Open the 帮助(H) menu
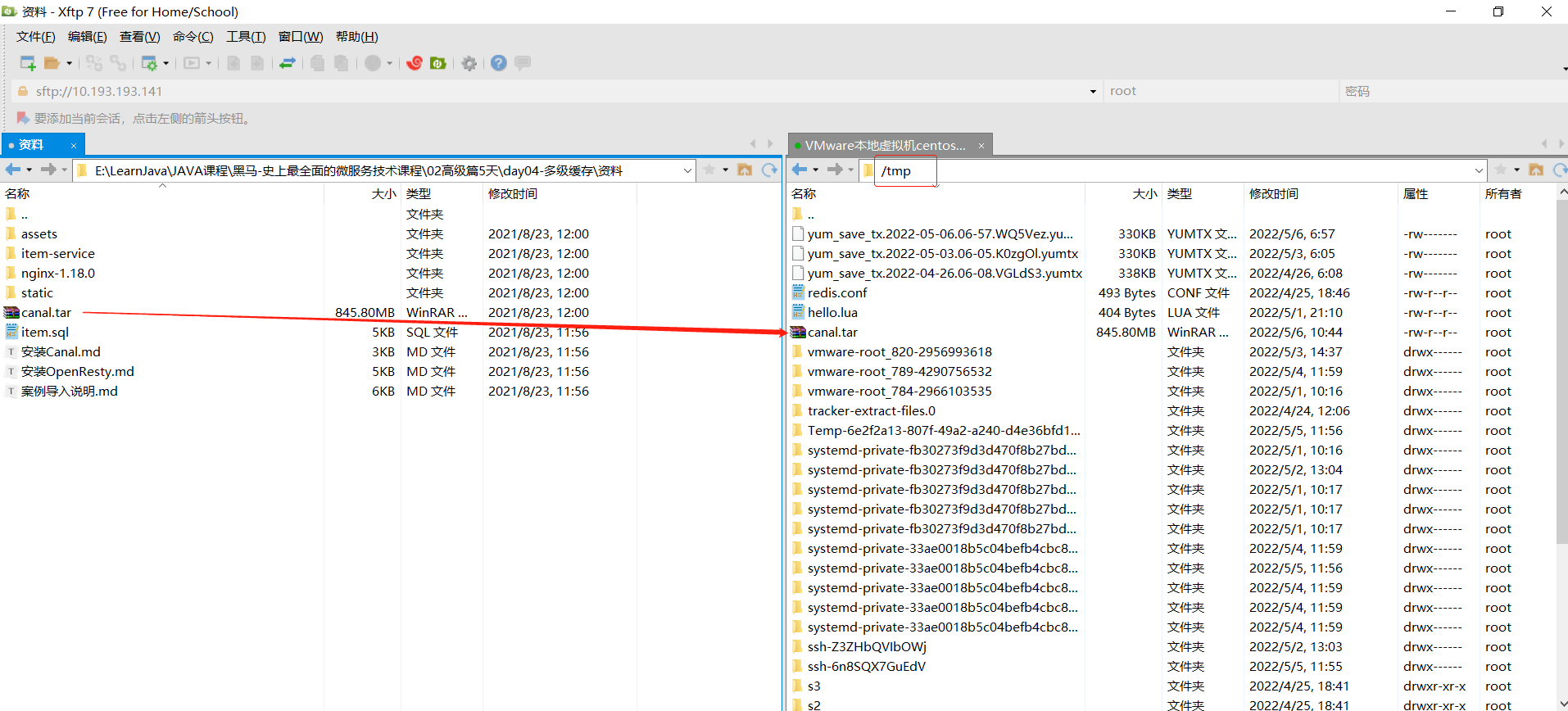This screenshot has width=1568, height=711. [x=357, y=37]
